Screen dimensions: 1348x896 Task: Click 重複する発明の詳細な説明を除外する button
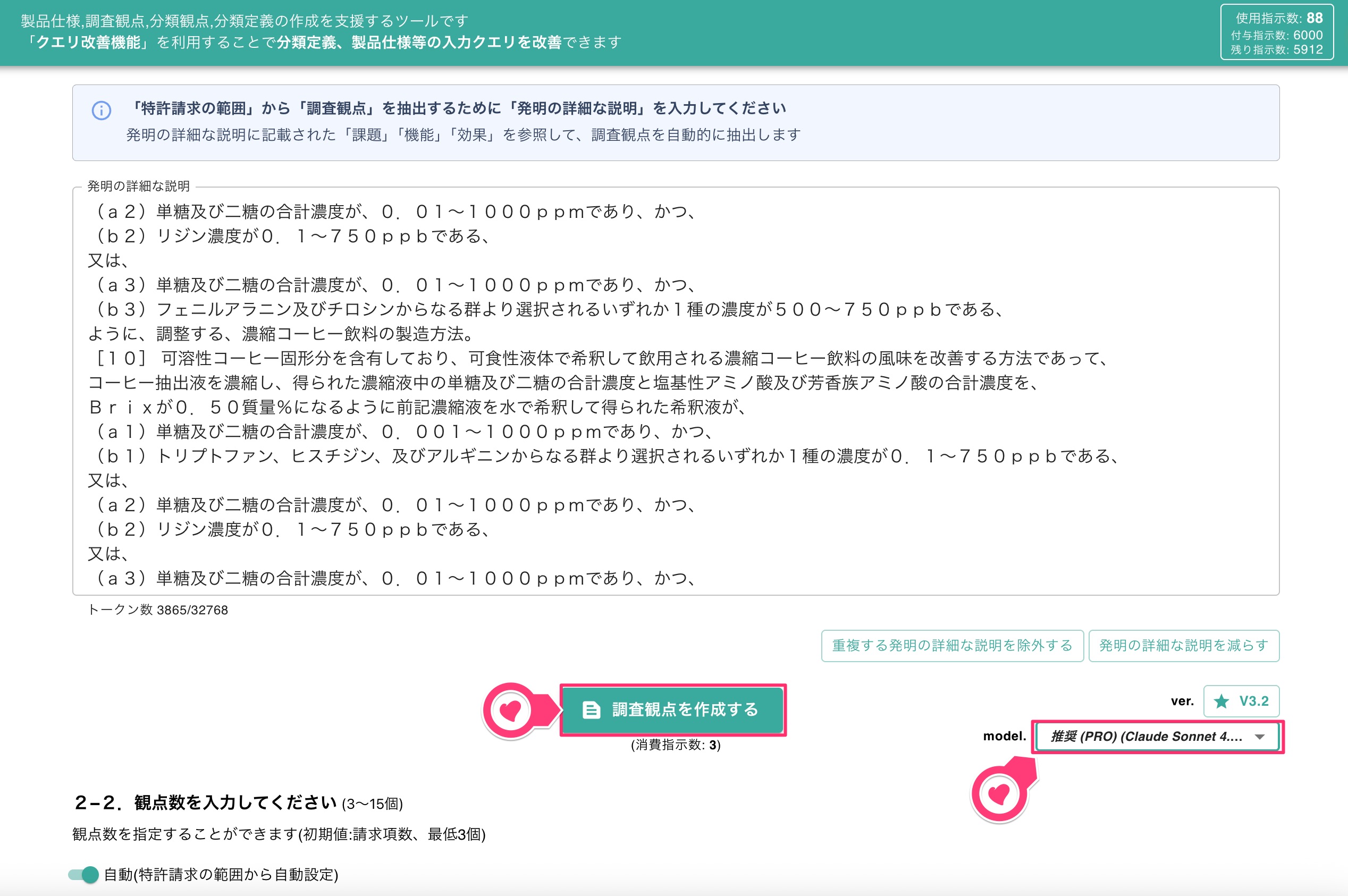952,646
